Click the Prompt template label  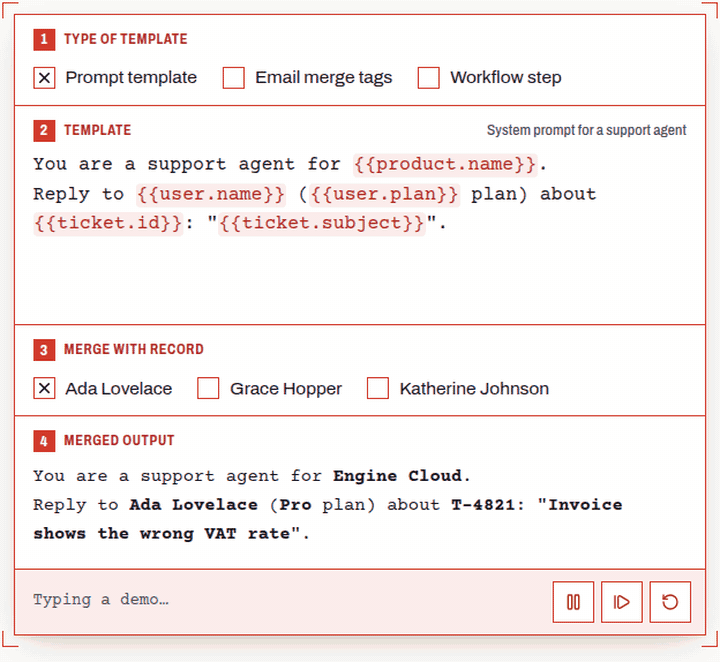point(131,78)
